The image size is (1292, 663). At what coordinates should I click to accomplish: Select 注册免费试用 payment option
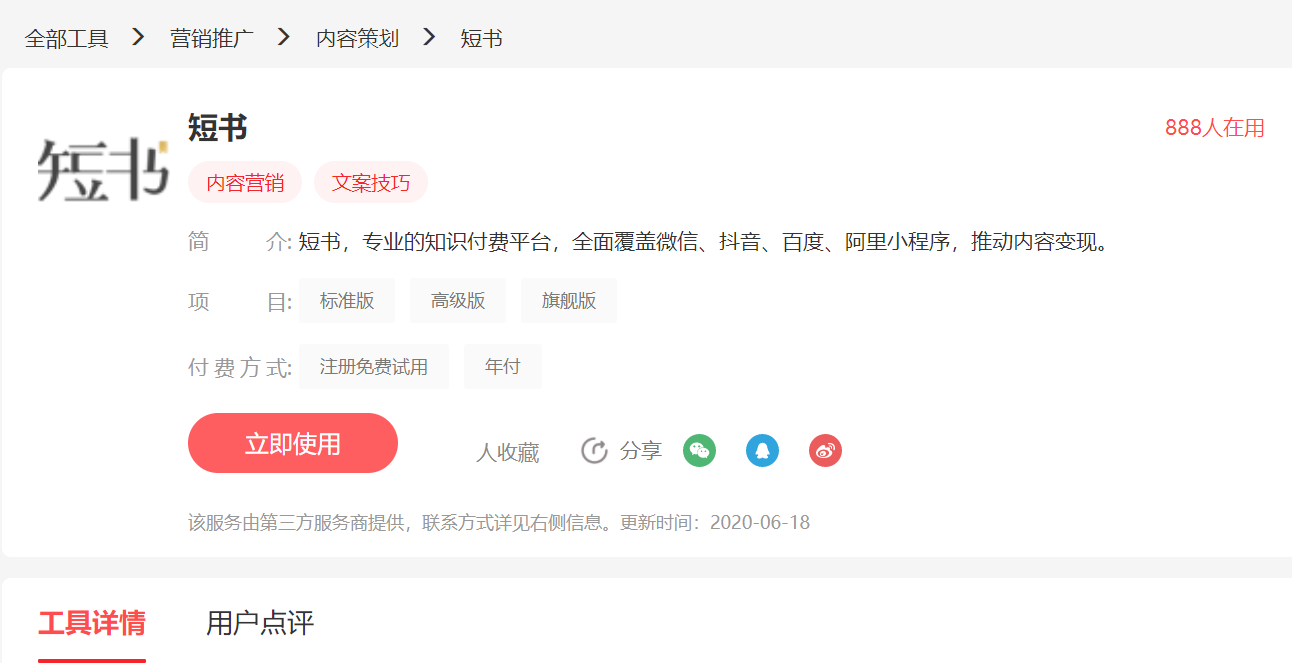pos(374,367)
